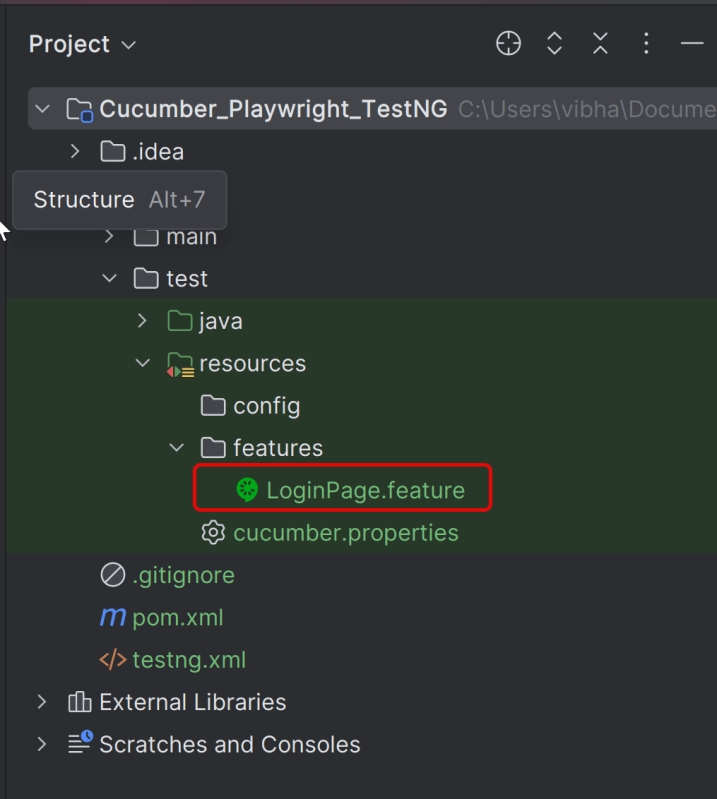Collapse the Cucumber_Playwright_TestNG root node
717x799 pixels.
(42, 109)
